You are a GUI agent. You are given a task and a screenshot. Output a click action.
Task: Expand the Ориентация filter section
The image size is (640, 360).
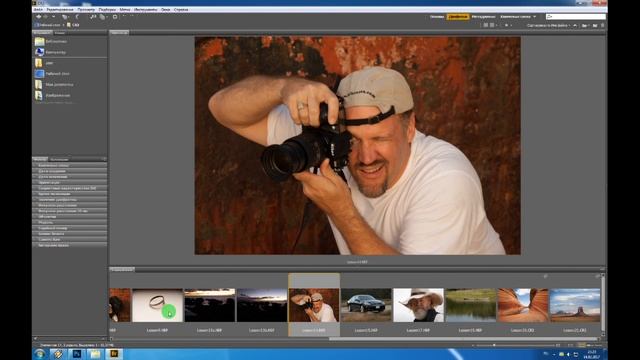pyautogui.click(x=70, y=182)
